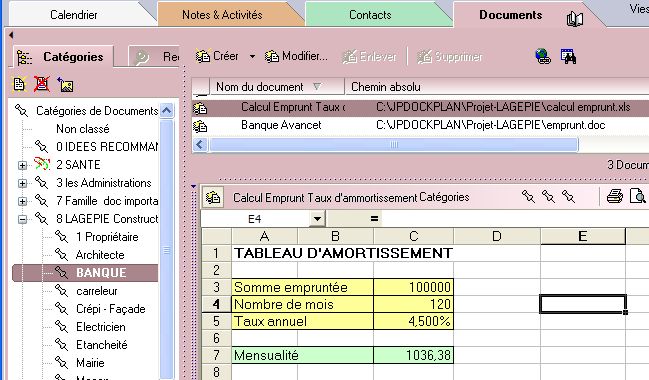This screenshot has height=380, width=649.
Task: Click document icon in preview header
Action: pyautogui.click(x=213, y=197)
